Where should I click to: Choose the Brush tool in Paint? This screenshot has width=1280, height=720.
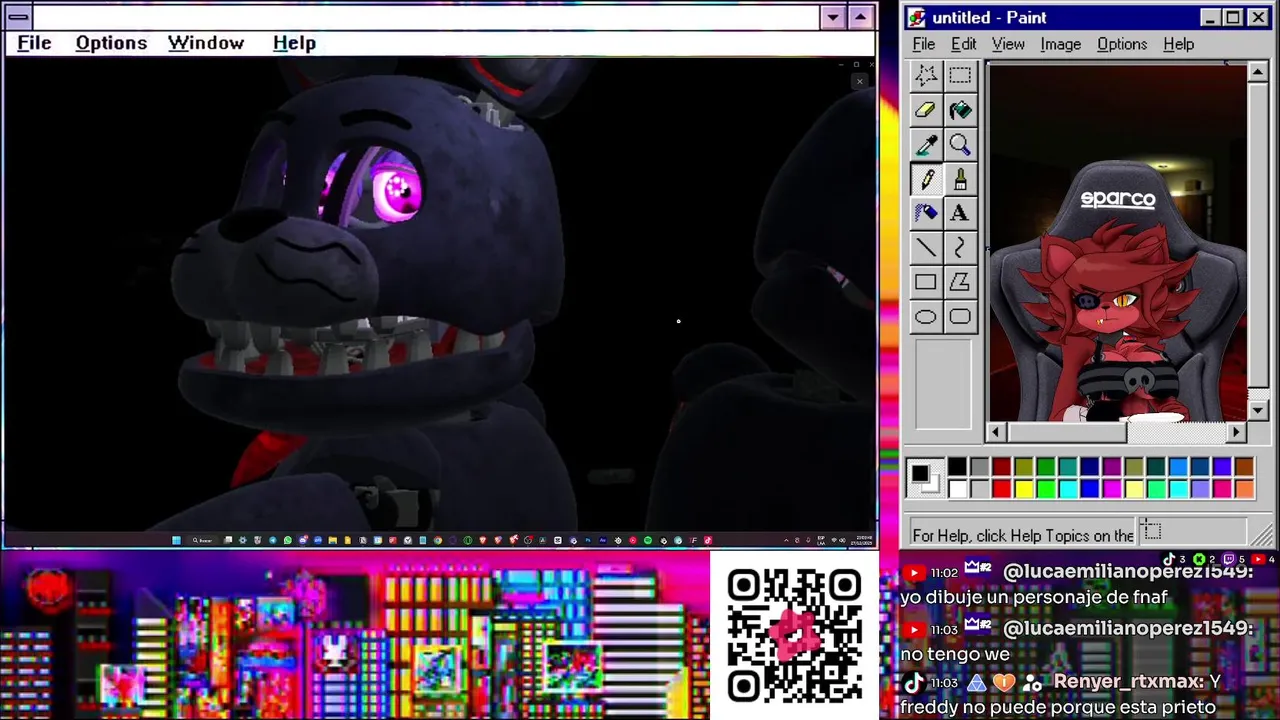(960, 180)
